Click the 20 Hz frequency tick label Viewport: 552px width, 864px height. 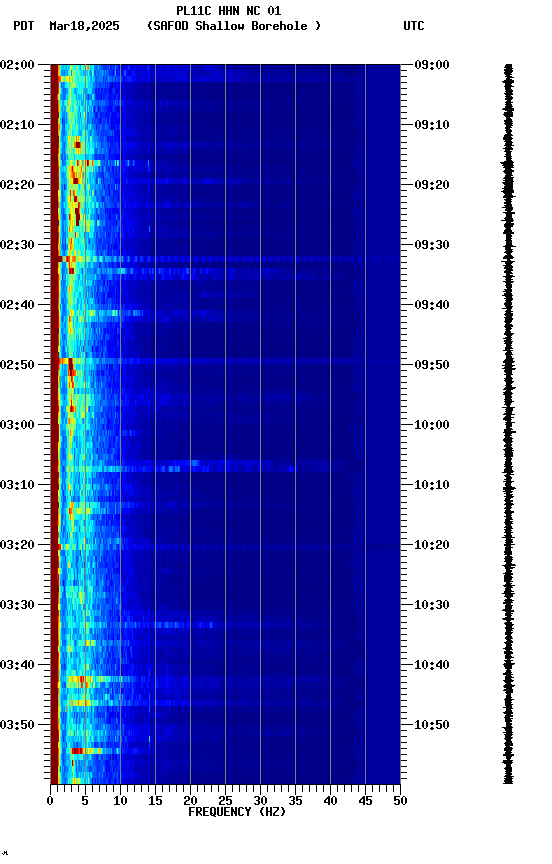click(190, 801)
